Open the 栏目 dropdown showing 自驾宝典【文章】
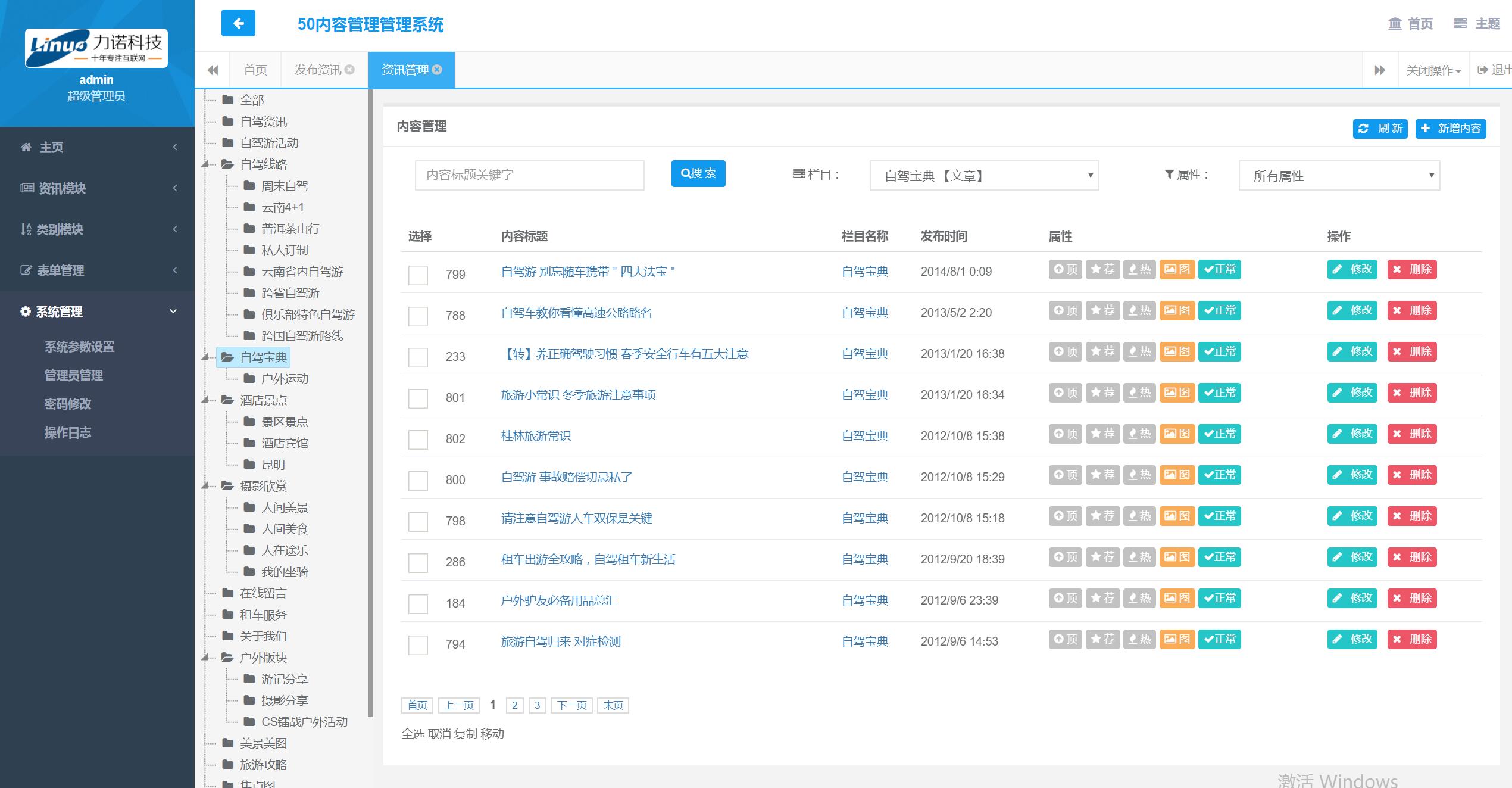 point(983,176)
